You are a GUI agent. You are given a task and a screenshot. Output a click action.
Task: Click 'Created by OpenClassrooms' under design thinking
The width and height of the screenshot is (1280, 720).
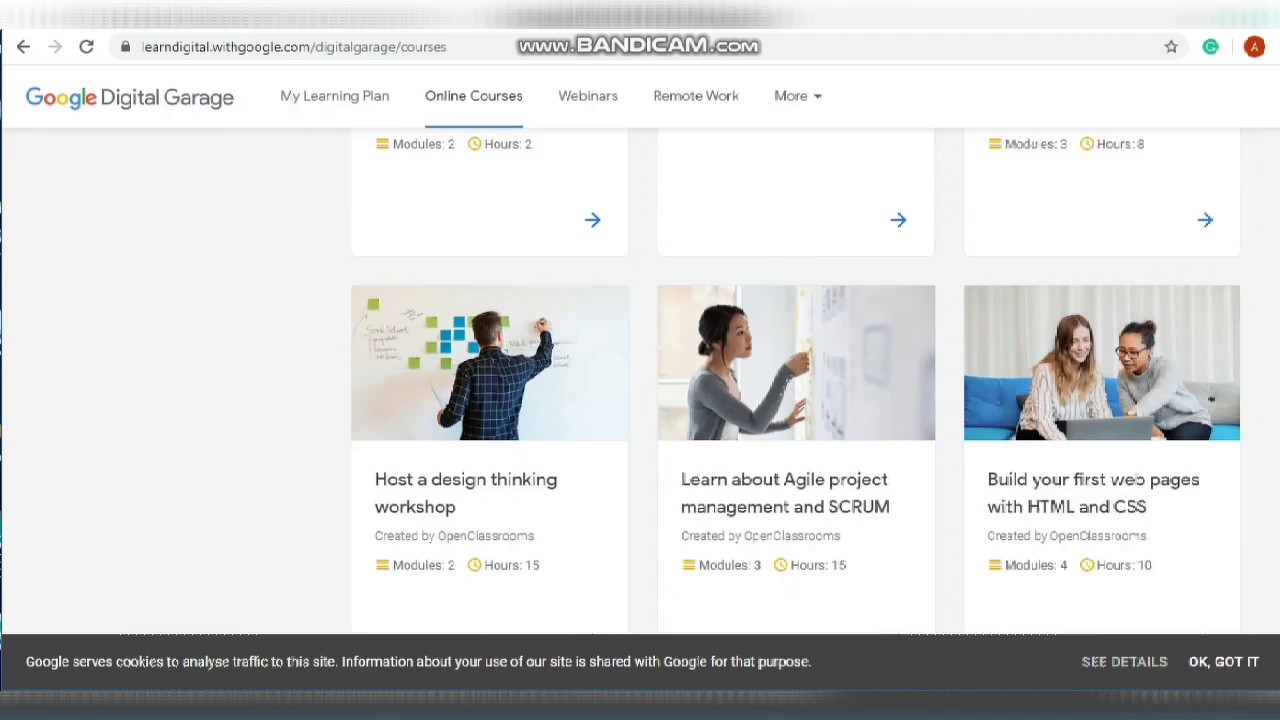[x=454, y=536]
